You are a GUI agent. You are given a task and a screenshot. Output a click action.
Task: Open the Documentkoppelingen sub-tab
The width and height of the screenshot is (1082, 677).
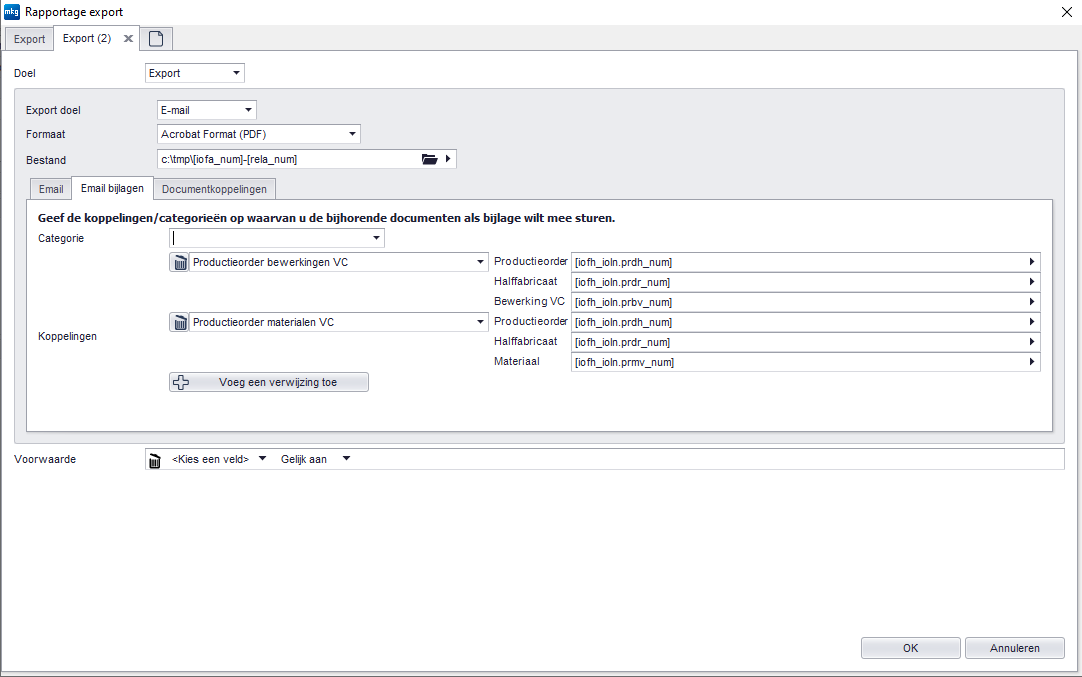215,189
